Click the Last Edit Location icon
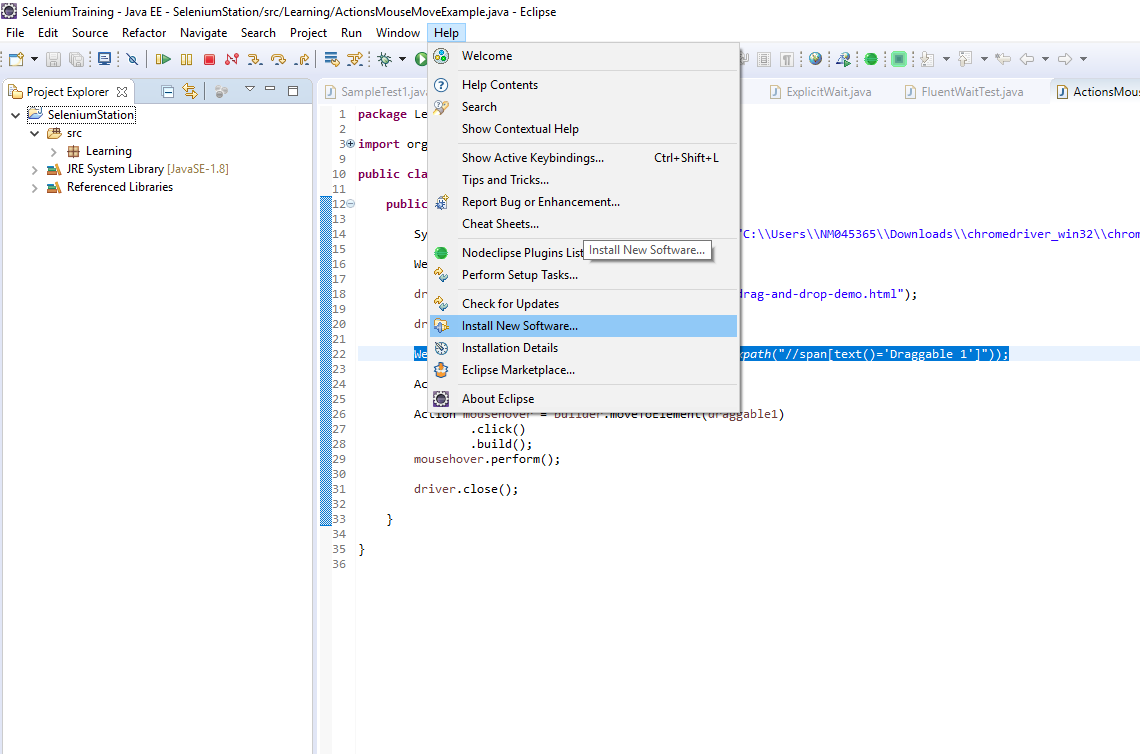1140x754 pixels. point(1003,59)
